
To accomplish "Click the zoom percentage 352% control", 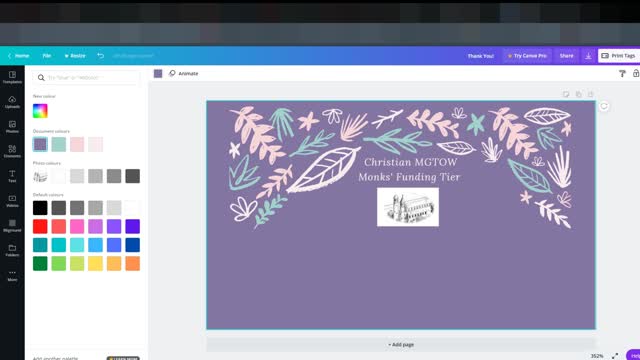I will [x=597, y=356].
